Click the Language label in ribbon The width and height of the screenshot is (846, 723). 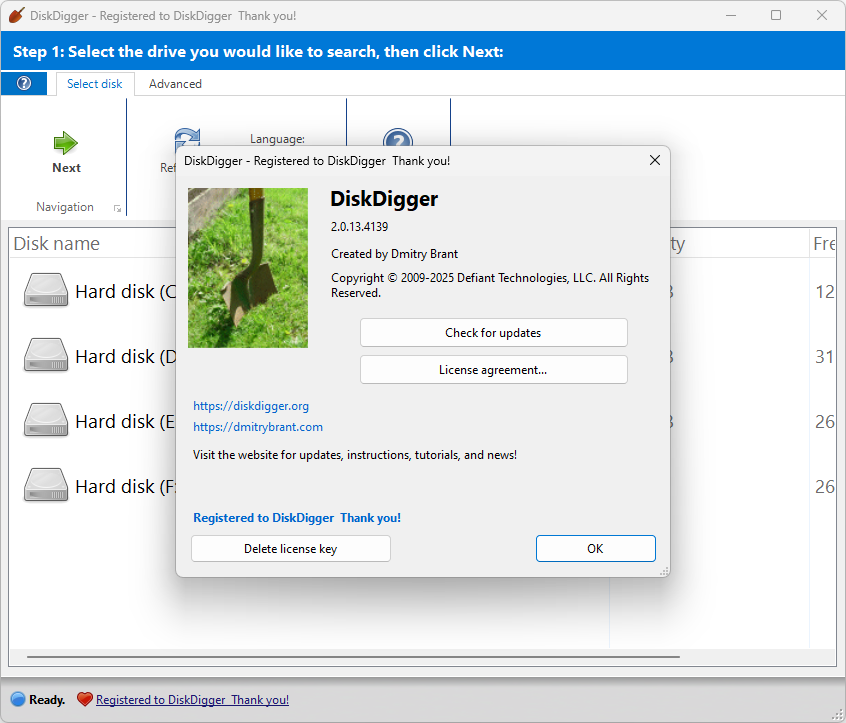point(277,139)
